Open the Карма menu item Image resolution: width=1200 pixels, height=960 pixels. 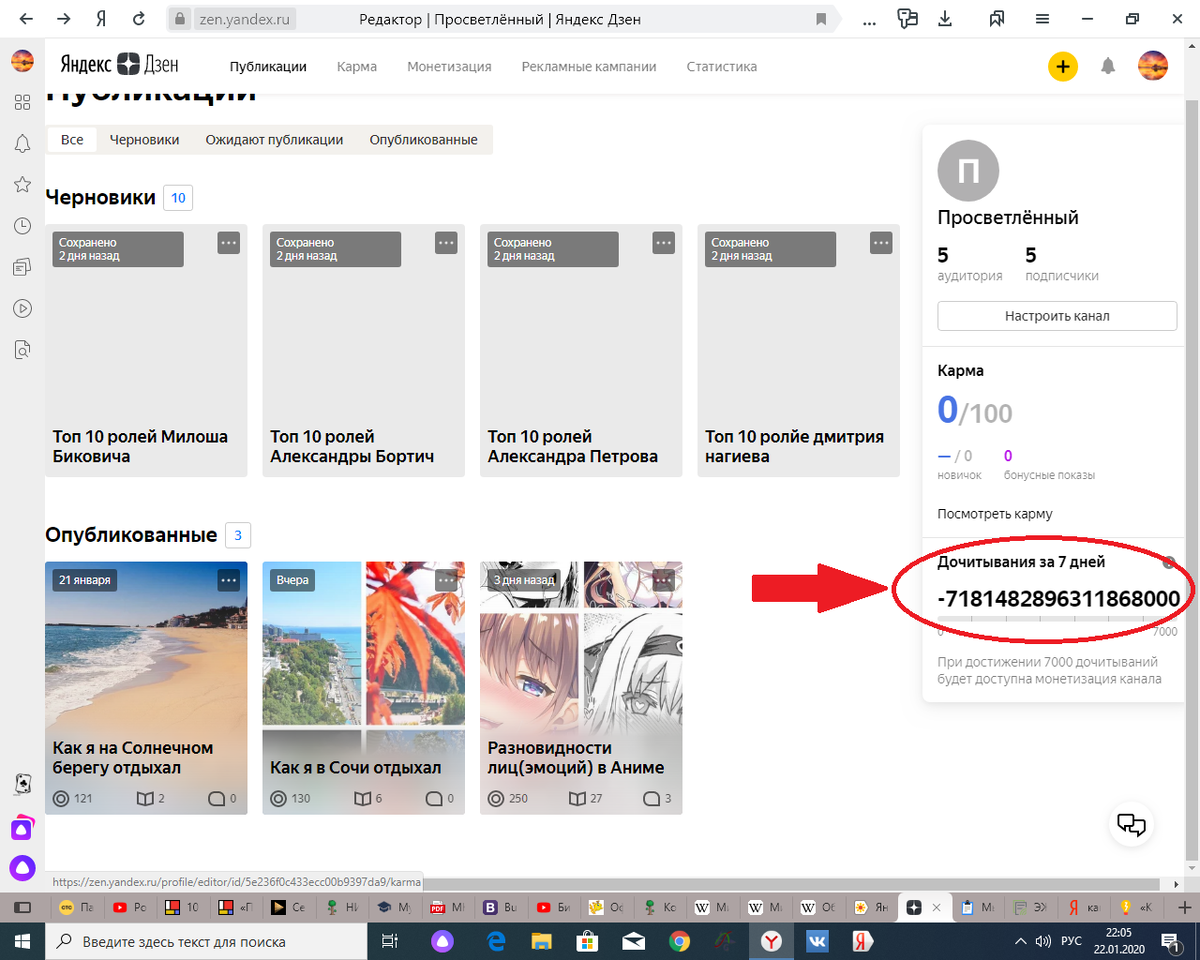(x=357, y=67)
